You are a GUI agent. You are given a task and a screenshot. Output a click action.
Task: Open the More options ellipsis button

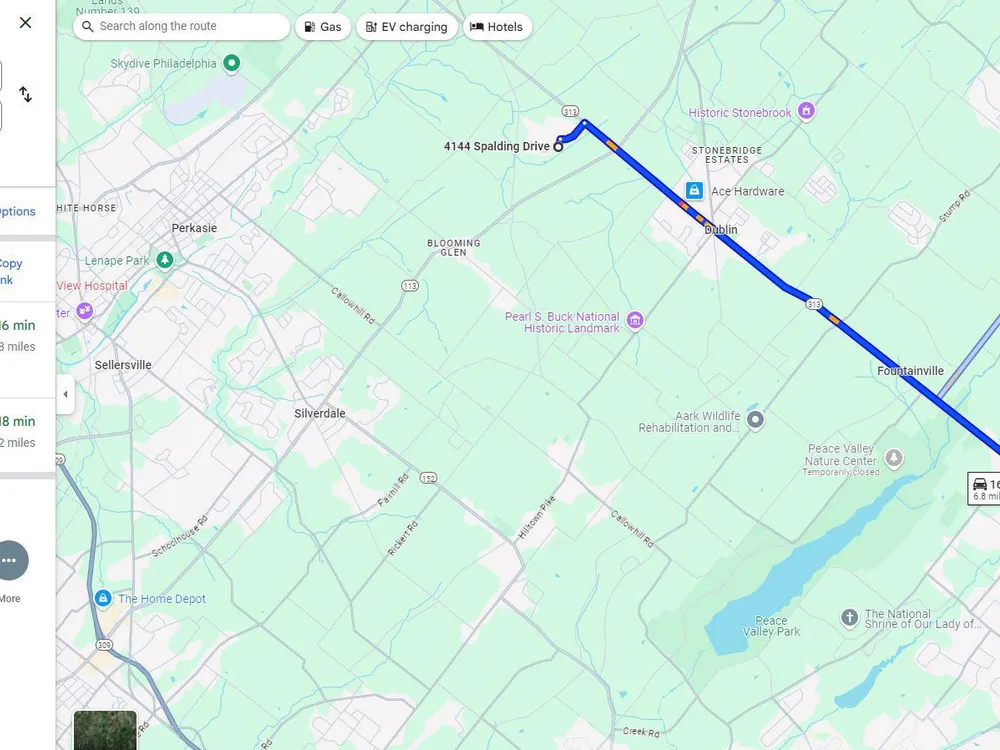[9, 561]
